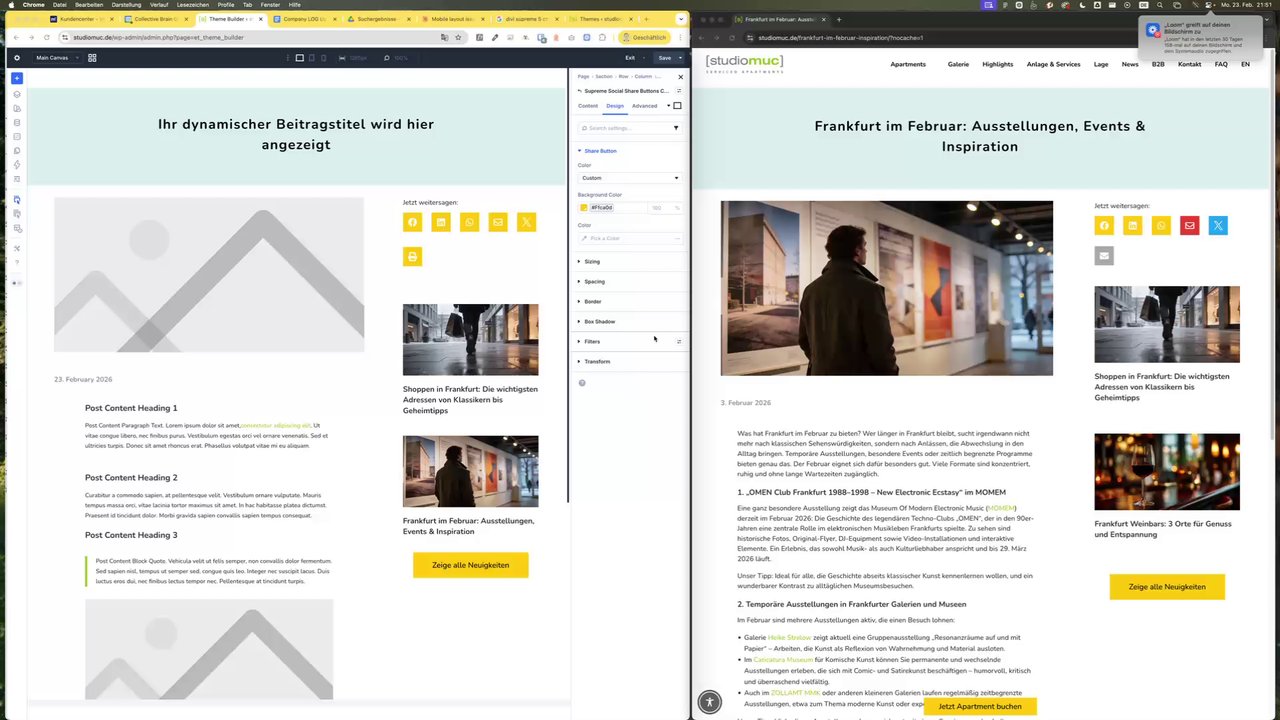The width and height of the screenshot is (1280, 720).
Task: Click Save in the Divi builder
Action: tap(665, 58)
